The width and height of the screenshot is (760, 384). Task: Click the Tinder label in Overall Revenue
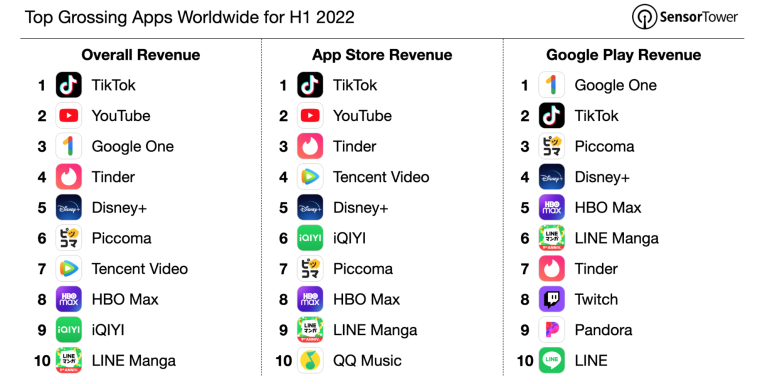tap(113, 177)
